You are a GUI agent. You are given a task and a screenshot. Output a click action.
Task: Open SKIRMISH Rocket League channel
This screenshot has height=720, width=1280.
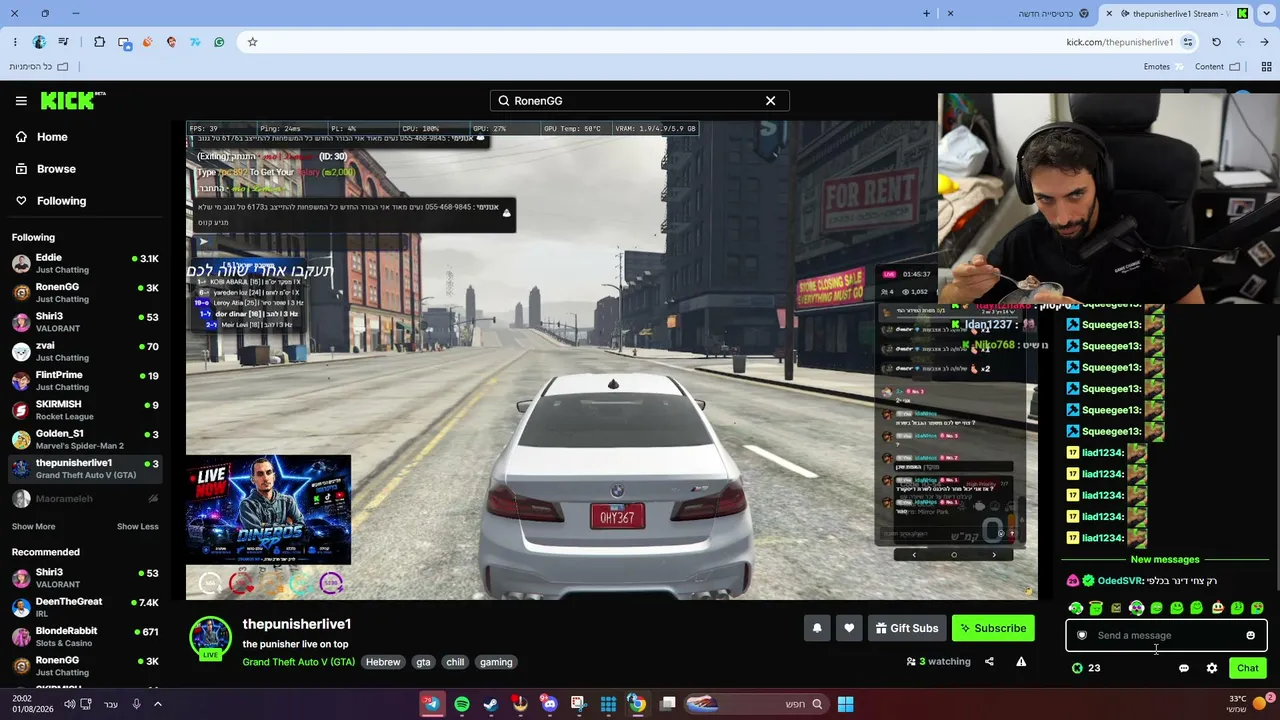[85, 410]
